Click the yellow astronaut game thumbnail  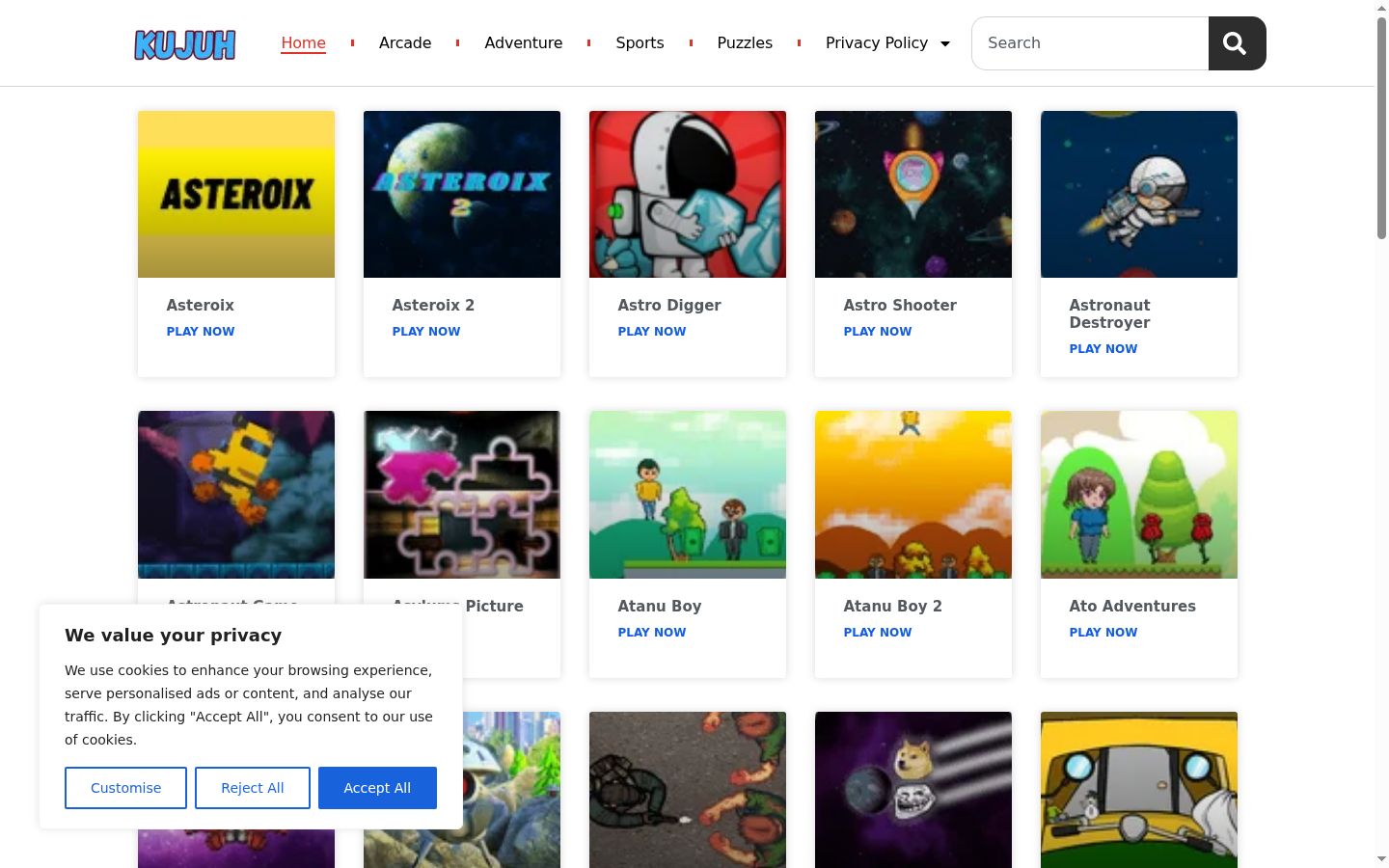pos(236,495)
